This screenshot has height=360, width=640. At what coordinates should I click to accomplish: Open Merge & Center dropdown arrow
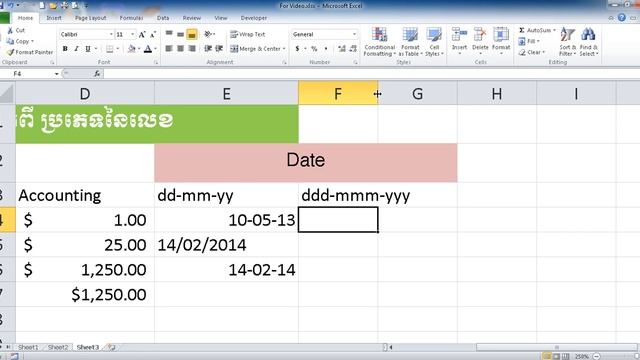point(284,49)
